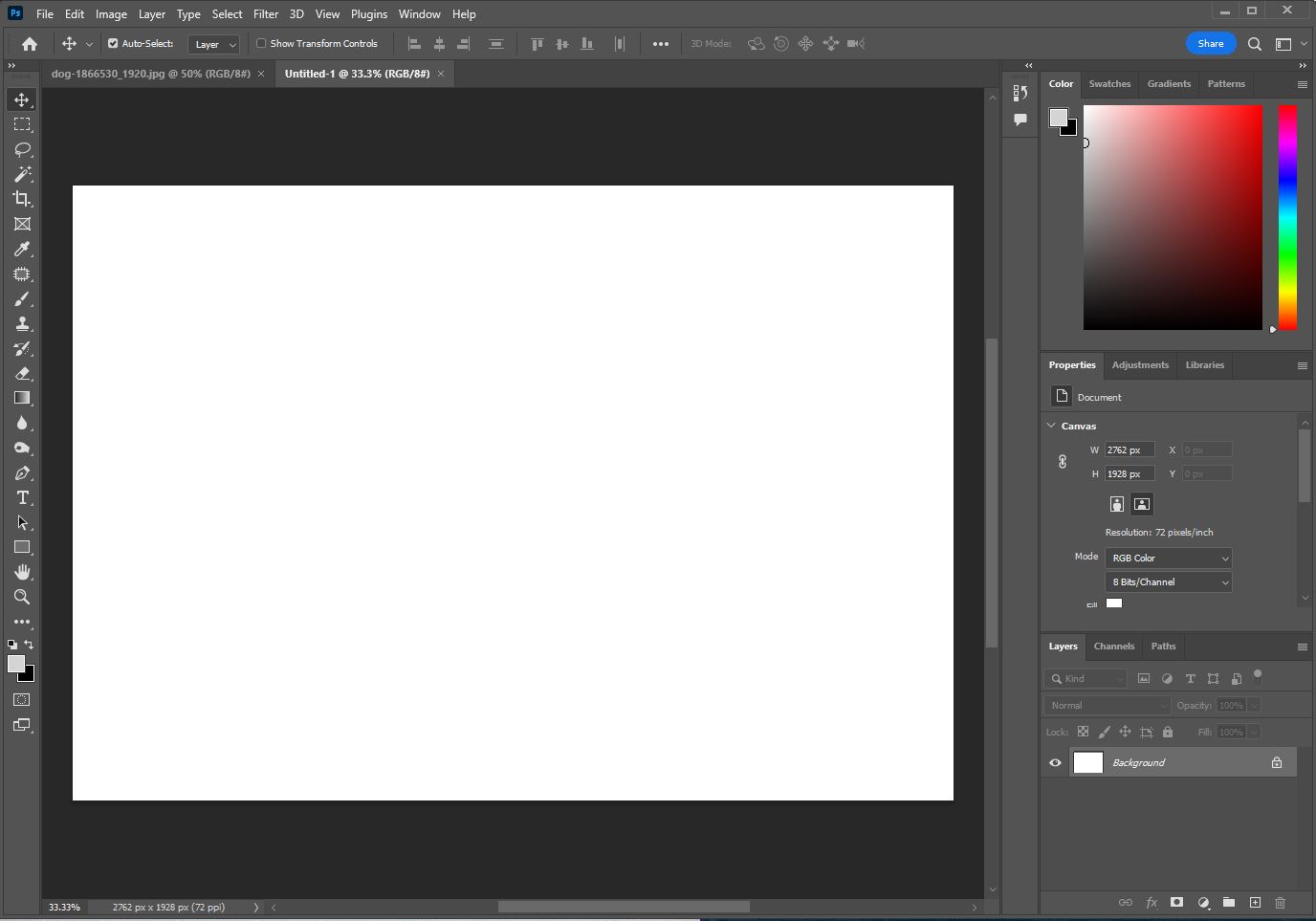
Task: Select the Brush tool
Action: pyautogui.click(x=22, y=299)
